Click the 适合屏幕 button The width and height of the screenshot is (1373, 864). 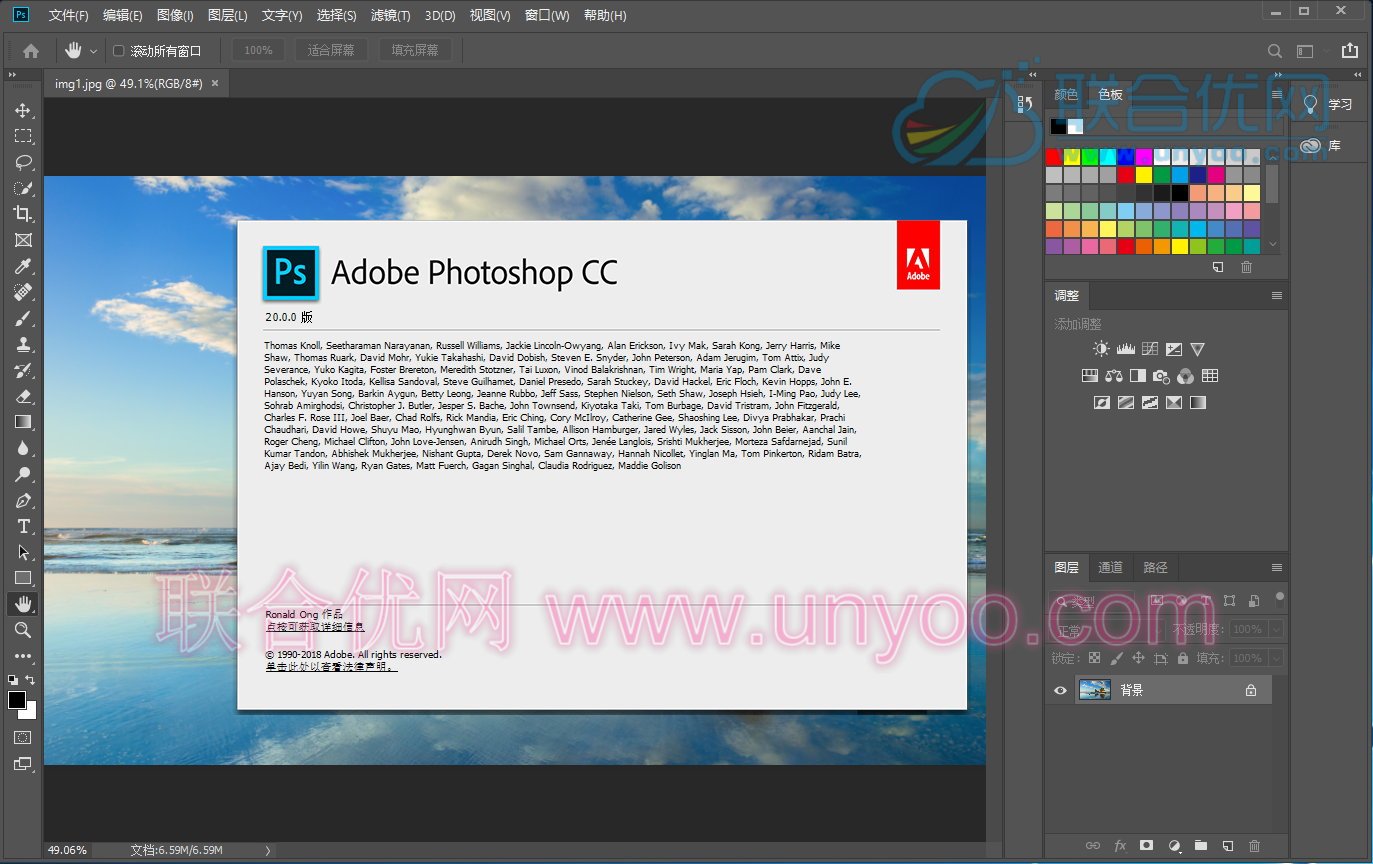331,50
